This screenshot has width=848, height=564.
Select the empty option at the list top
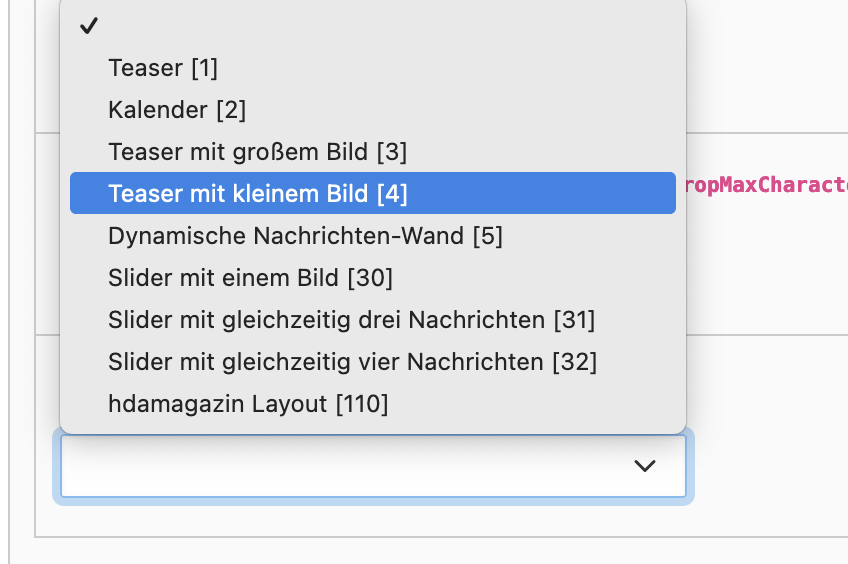pyautogui.click(x=373, y=25)
